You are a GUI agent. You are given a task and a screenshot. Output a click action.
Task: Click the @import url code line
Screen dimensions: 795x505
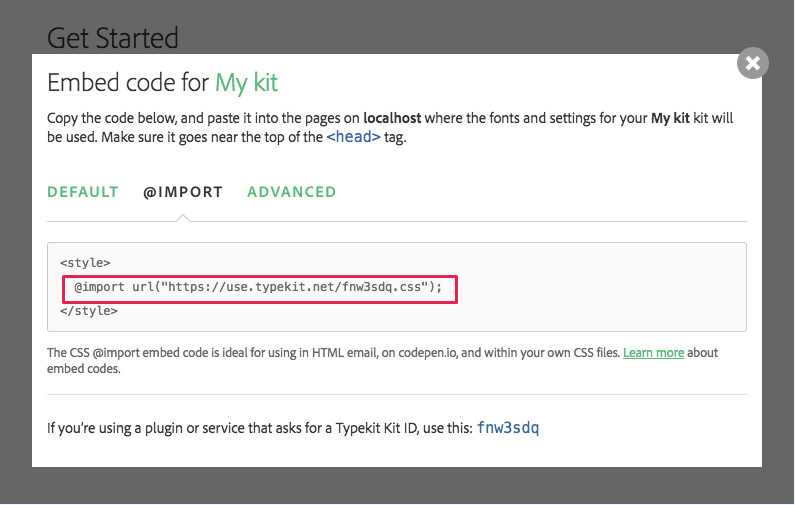pos(258,287)
